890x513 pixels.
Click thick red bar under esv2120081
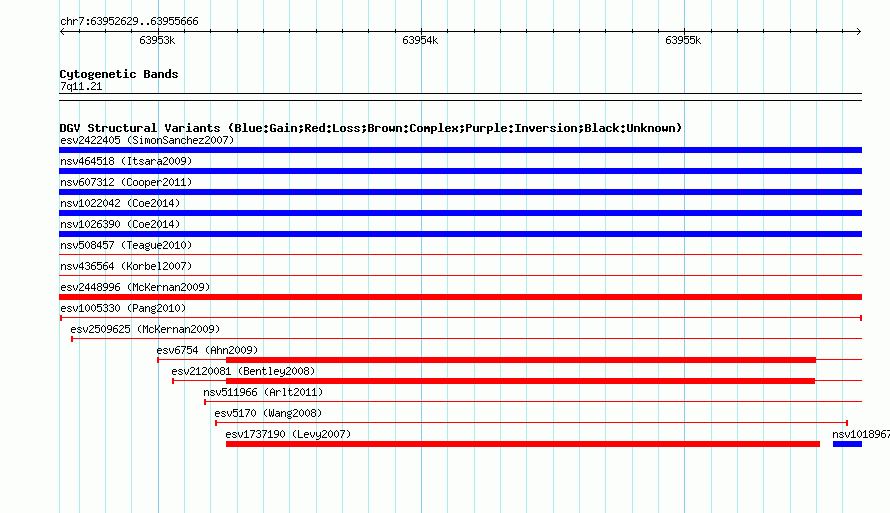tap(520, 381)
